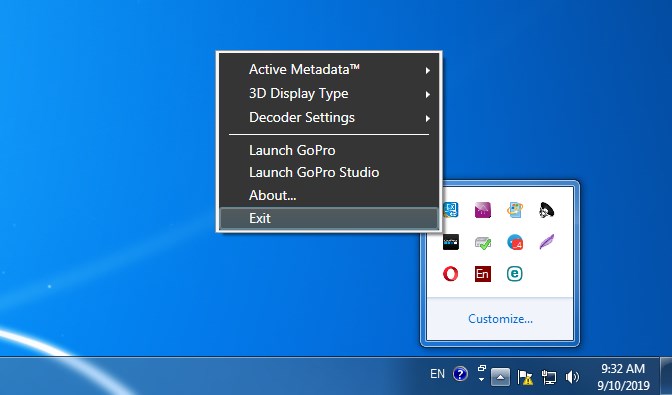Screen dimensions: 672x395
Task: Open the Customize... link in tray popup
Action: point(500,319)
